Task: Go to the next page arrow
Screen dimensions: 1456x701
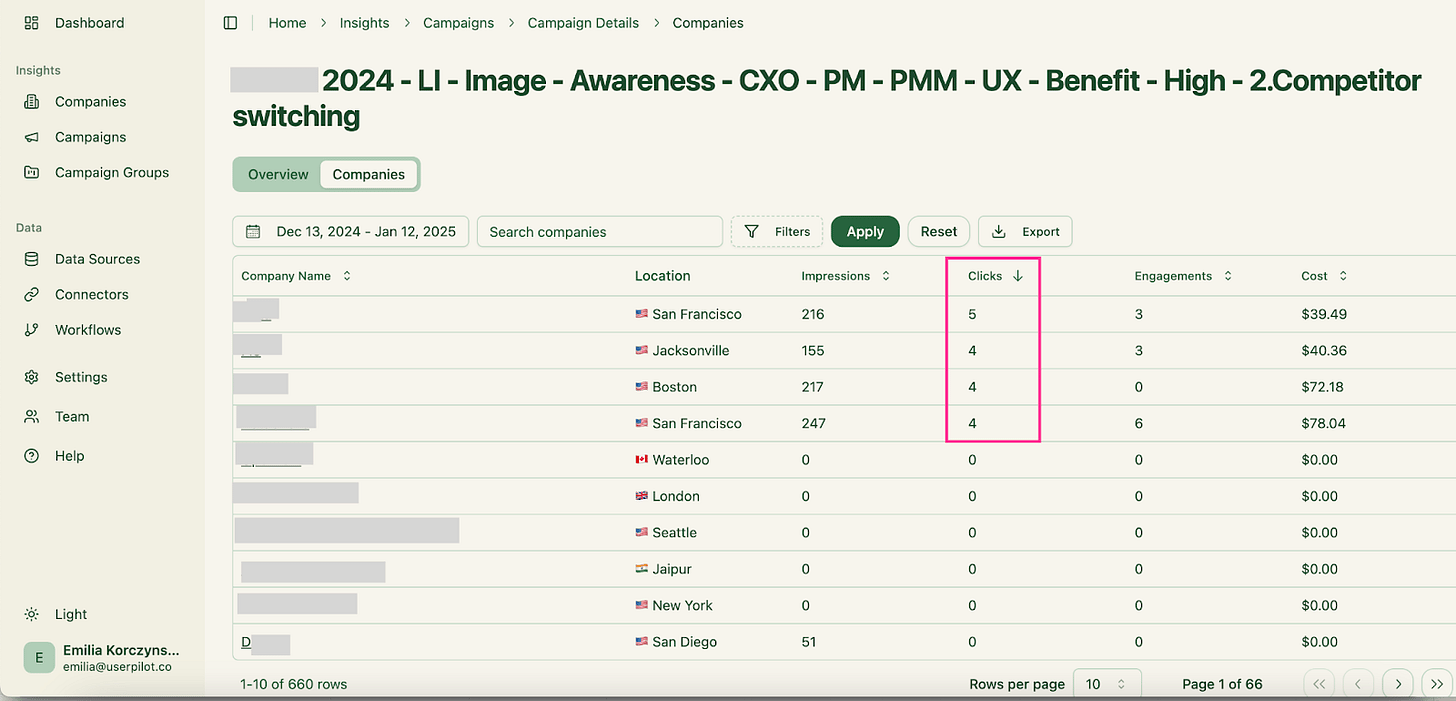Action: tap(1398, 684)
